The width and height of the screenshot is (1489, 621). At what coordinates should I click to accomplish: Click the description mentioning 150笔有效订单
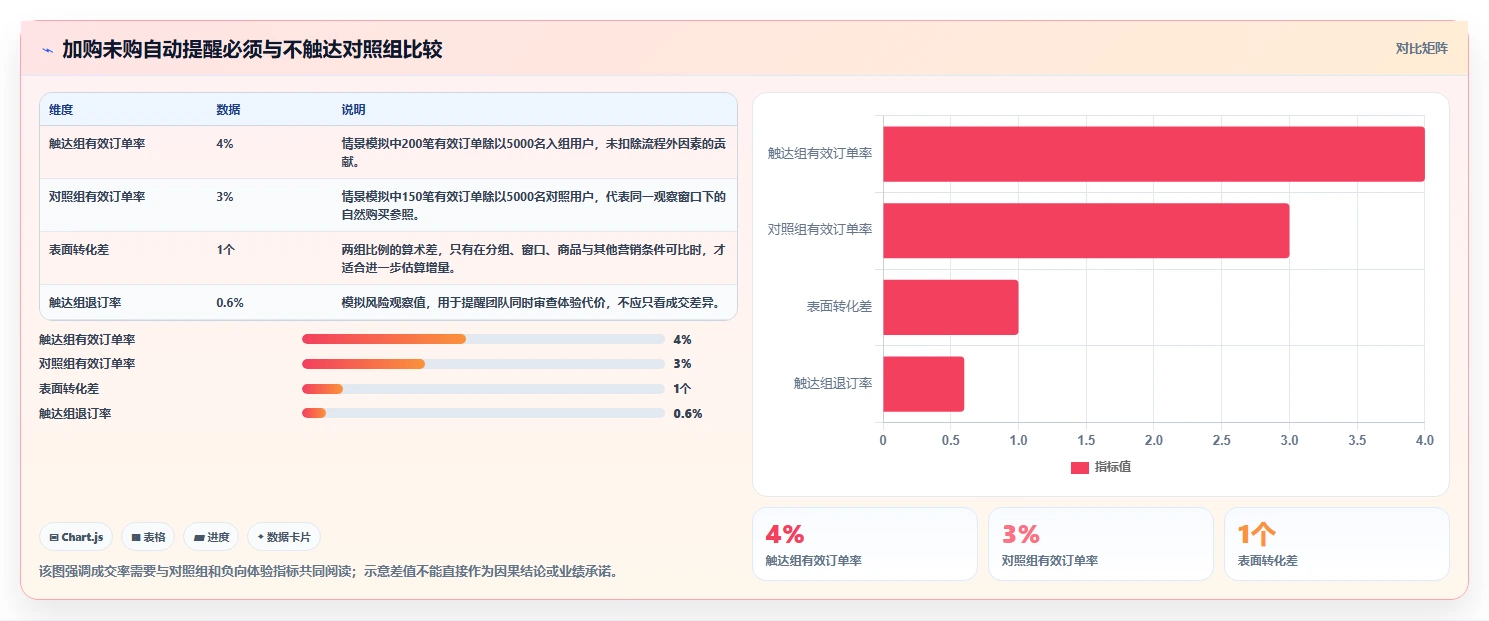(533, 205)
